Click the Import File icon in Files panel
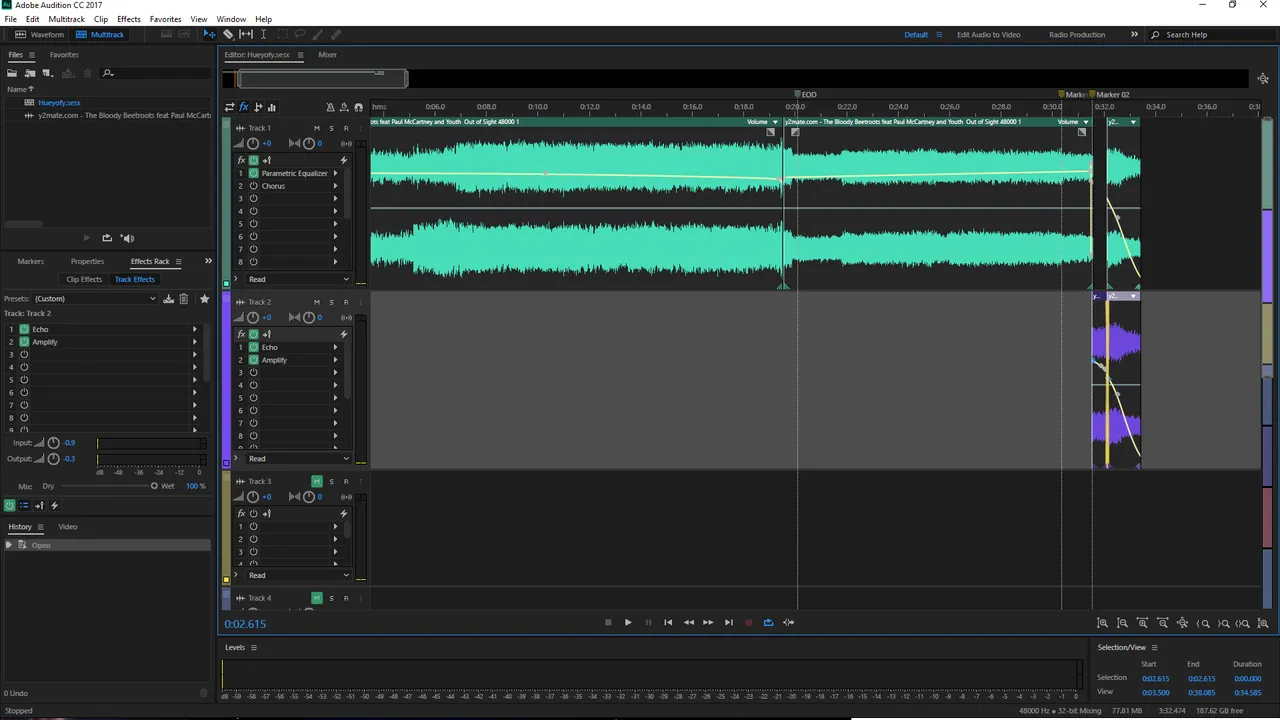Image resolution: width=1280 pixels, height=720 pixels. pyautogui.click(x=30, y=73)
